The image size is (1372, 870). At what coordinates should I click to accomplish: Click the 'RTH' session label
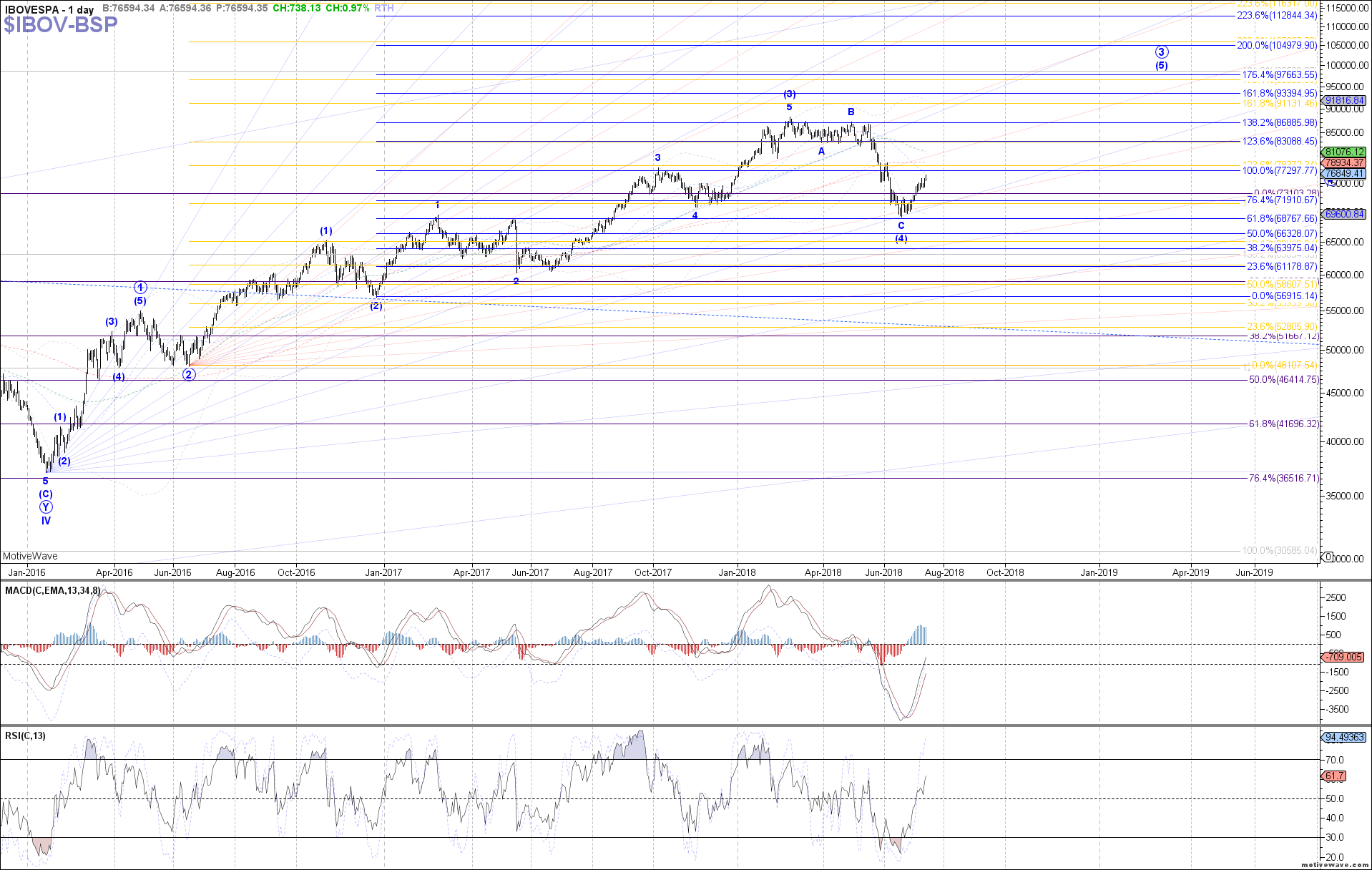(384, 9)
